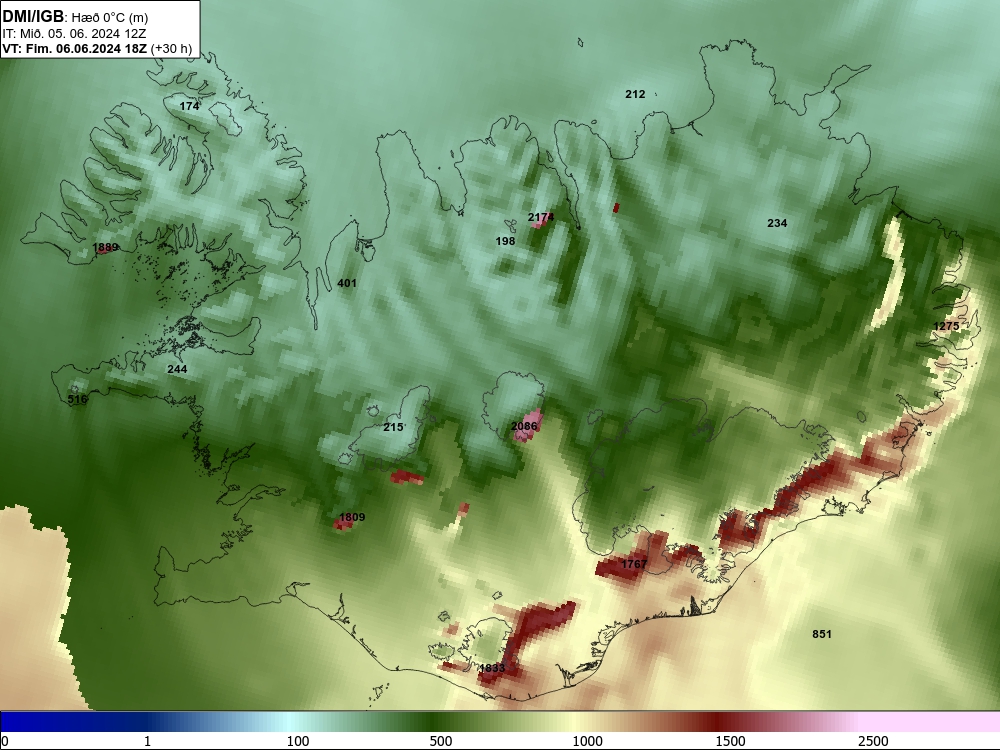The height and width of the screenshot is (750, 1000).
Task: Click the 234 value in the northeast
Action: 777,223
